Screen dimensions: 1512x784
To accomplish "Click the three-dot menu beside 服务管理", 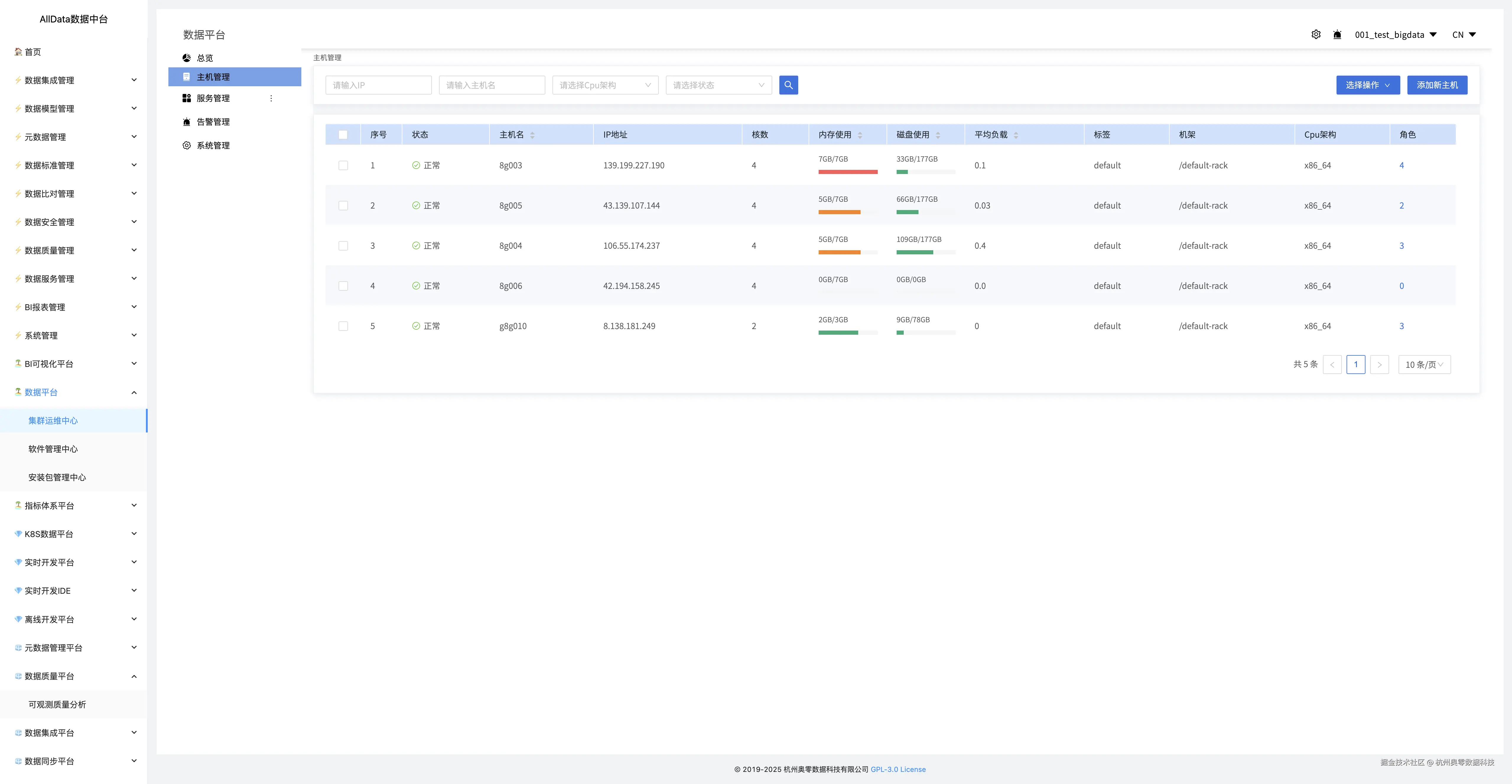I will 271,99.
